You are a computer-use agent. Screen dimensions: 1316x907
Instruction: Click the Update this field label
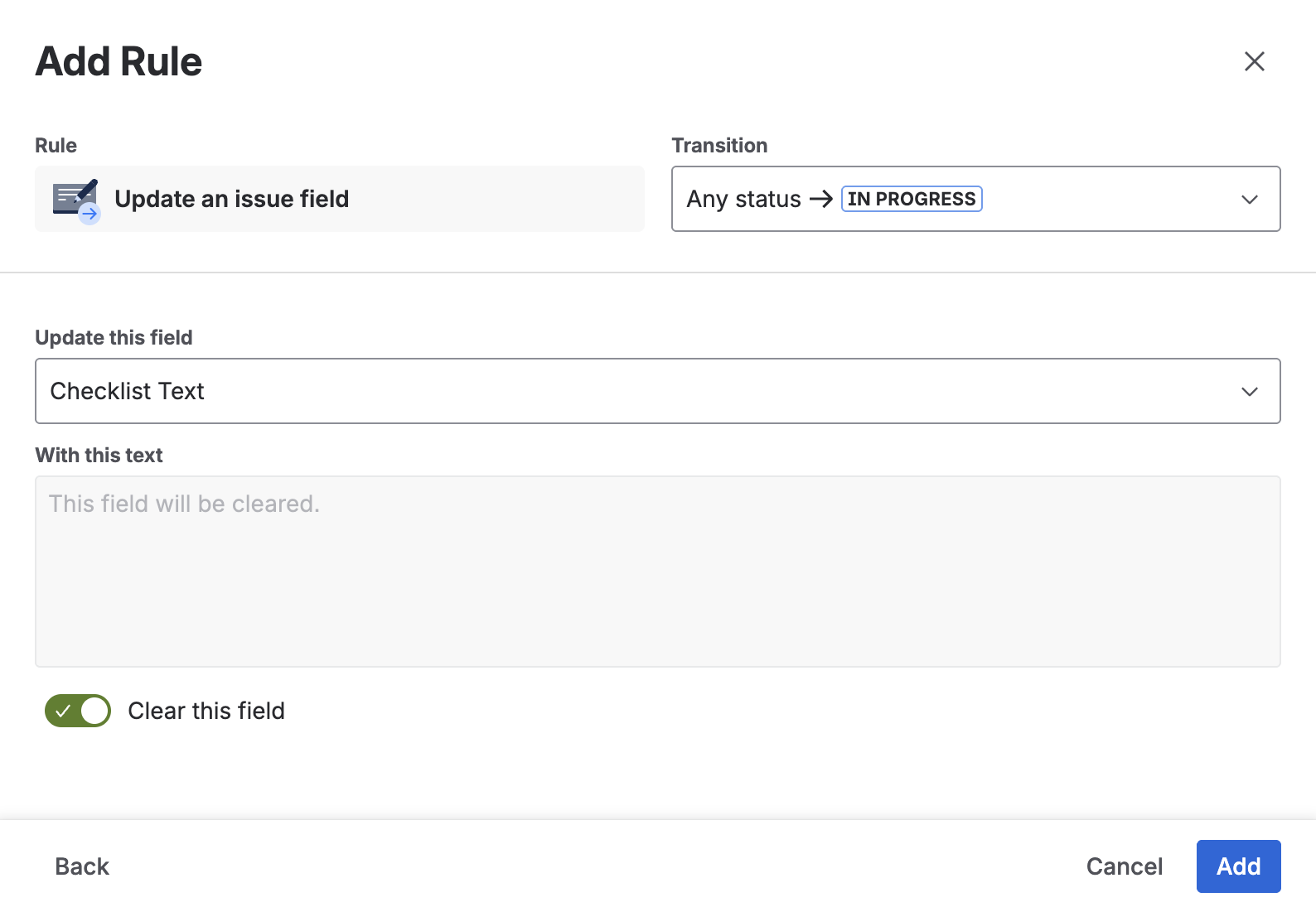coord(114,337)
